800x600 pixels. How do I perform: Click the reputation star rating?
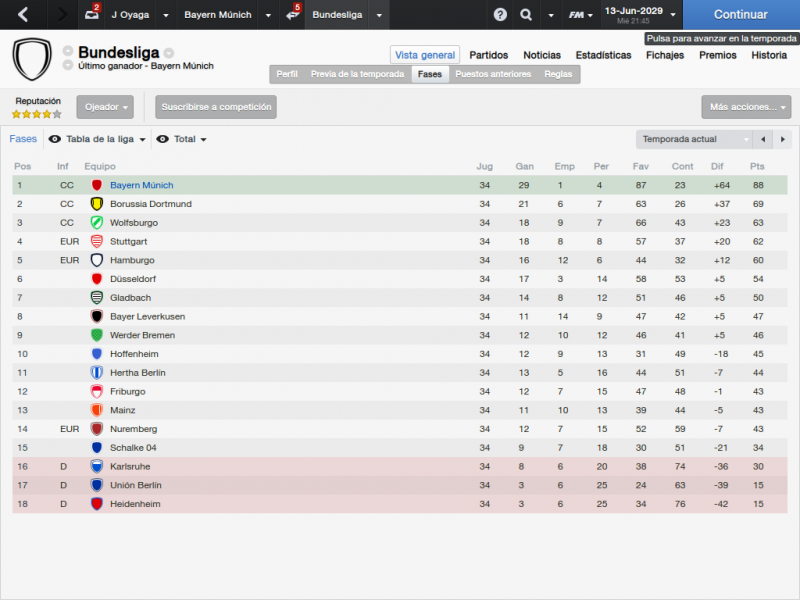coord(37,114)
